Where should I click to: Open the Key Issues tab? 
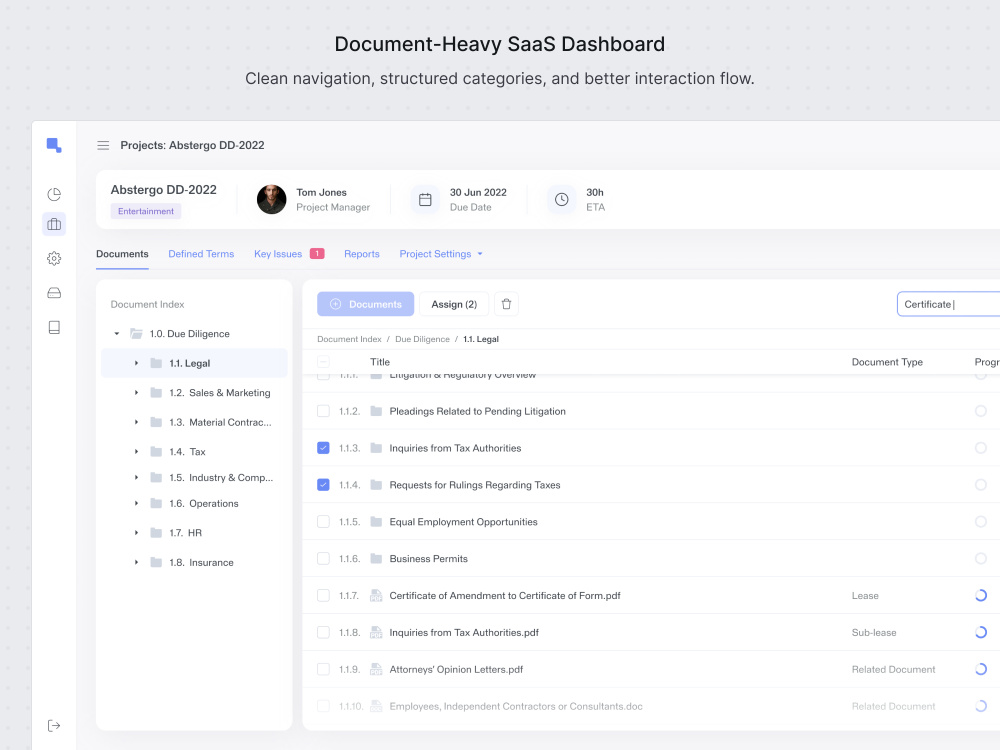point(278,254)
